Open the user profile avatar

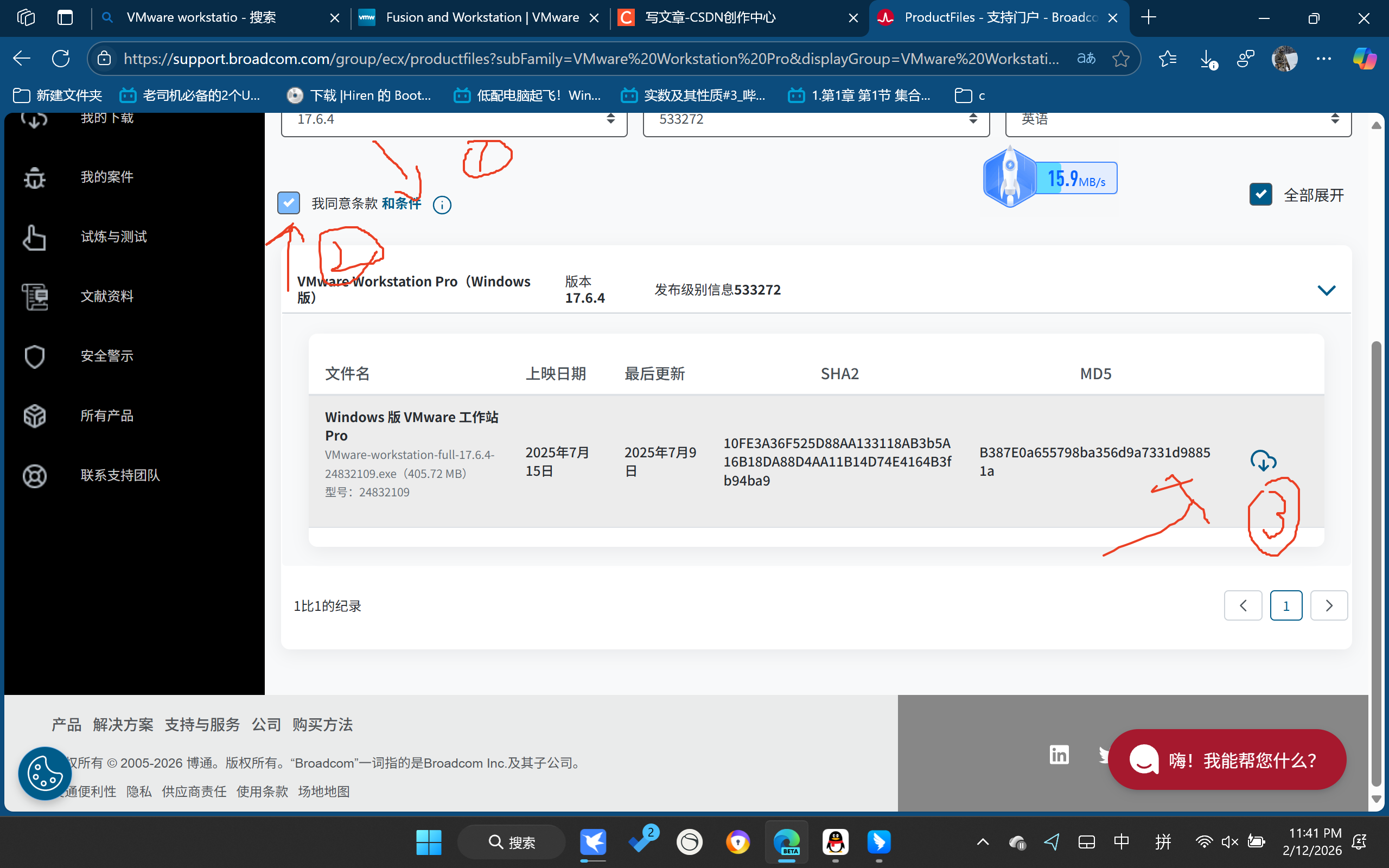[x=1284, y=59]
